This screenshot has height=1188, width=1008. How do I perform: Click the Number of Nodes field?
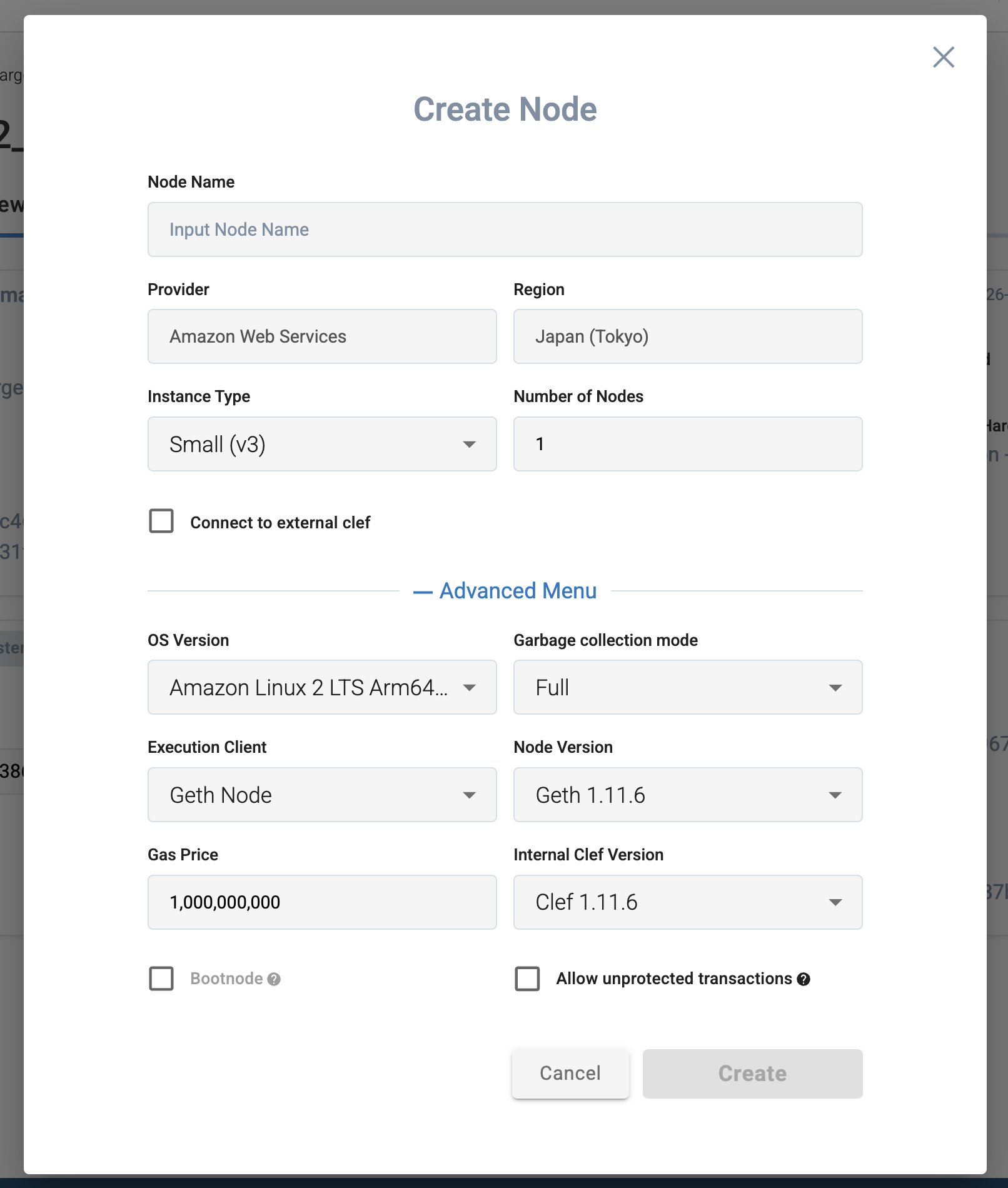click(x=688, y=444)
